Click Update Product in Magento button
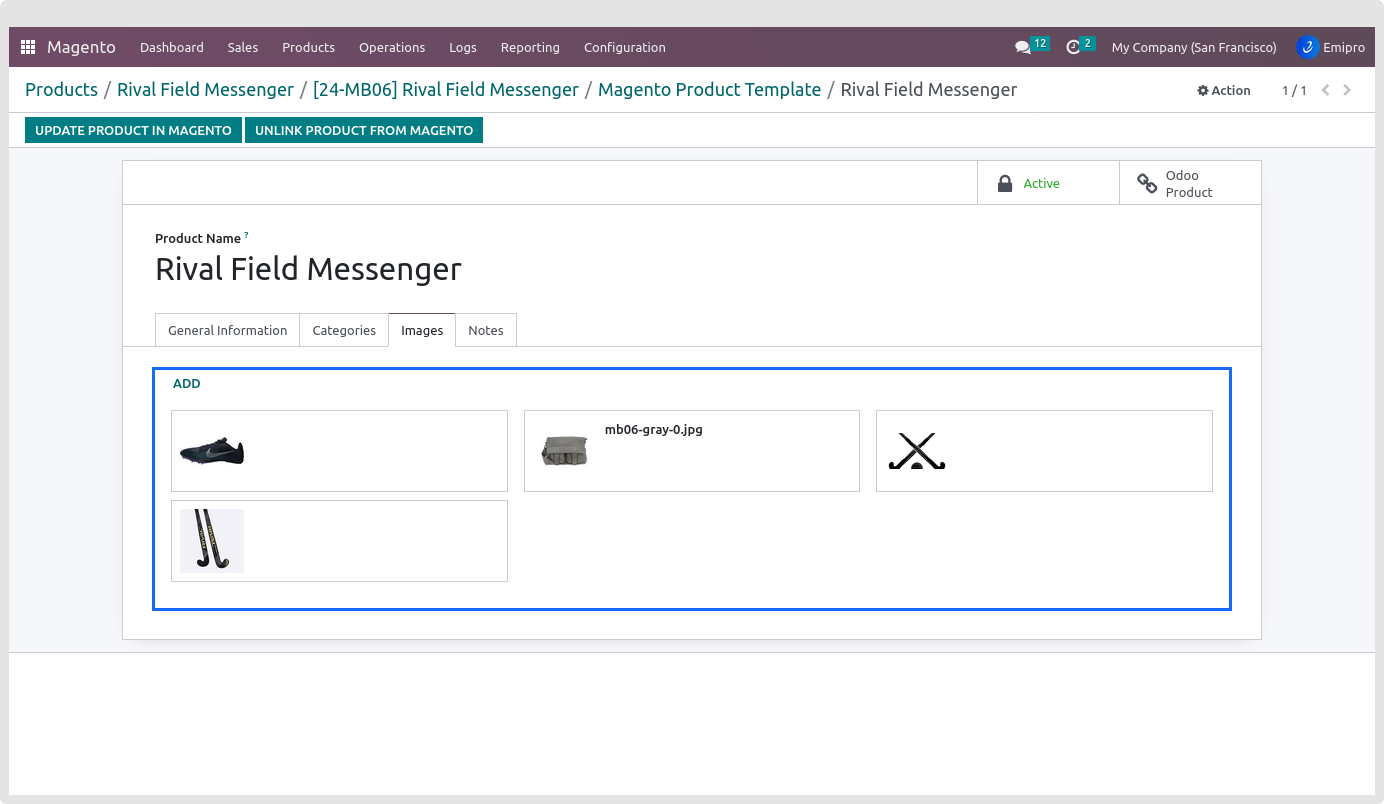The width and height of the screenshot is (1384, 804). (x=133, y=130)
